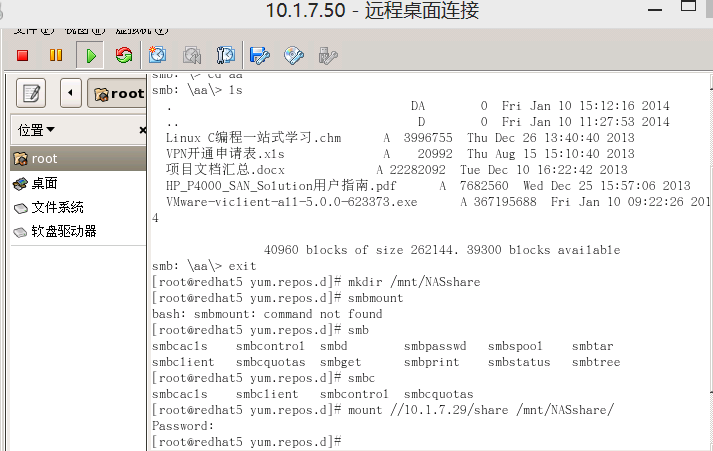Click the '10.1.7.50 - 远程桌面连接' title bar
Screen dimensions: 713x451
point(372,10)
